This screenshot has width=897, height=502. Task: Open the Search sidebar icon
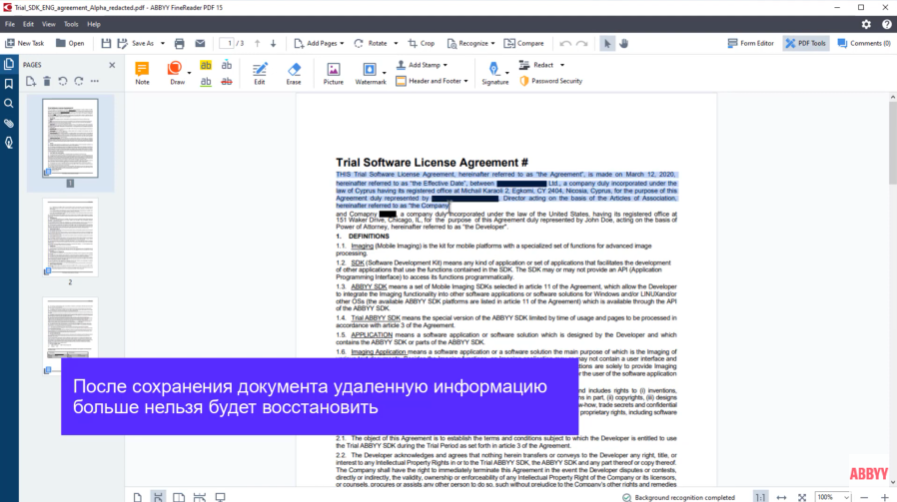[x=9, y=103]
